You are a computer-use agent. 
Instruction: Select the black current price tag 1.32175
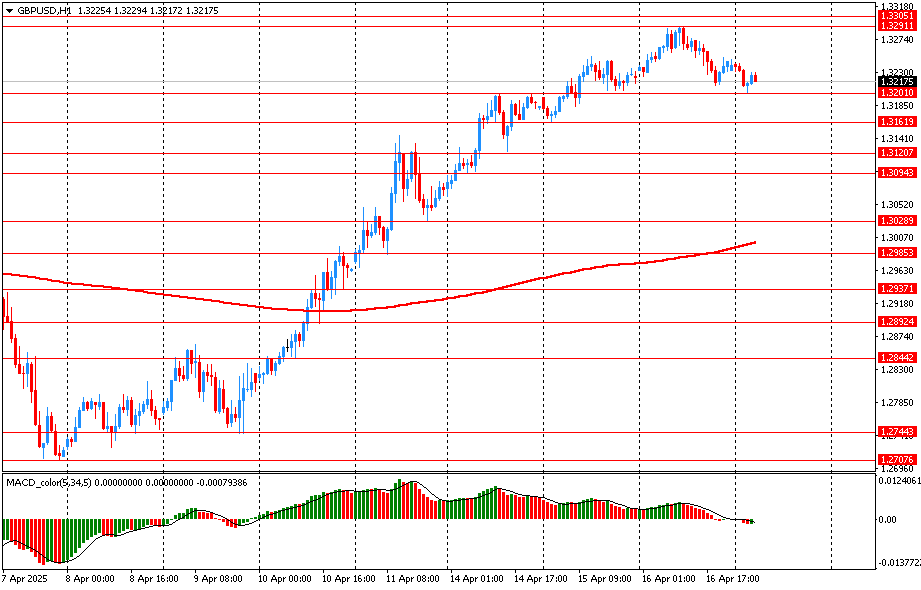[896, 82]
